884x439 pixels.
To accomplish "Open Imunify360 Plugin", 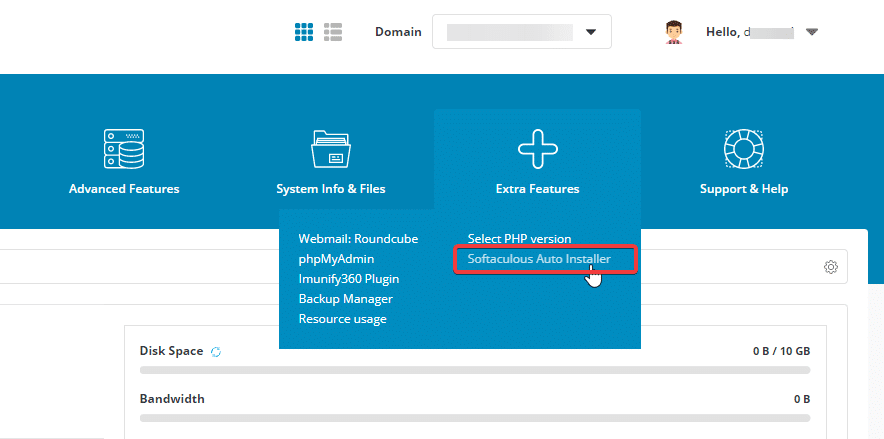I will pos(348,279).
